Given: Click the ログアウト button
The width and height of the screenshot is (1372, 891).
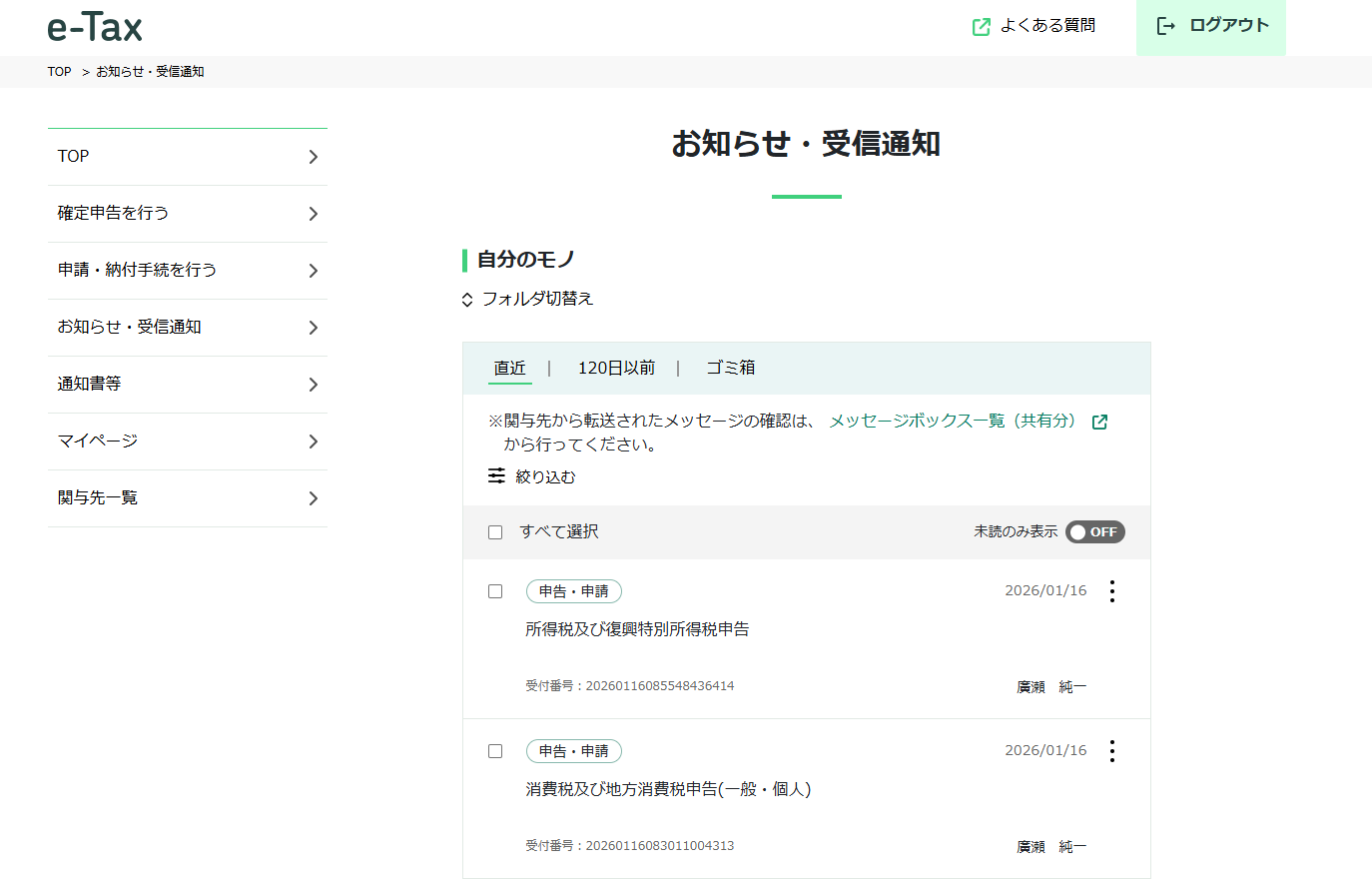Looking at the screenshot, I should [x=1211, y=27].
